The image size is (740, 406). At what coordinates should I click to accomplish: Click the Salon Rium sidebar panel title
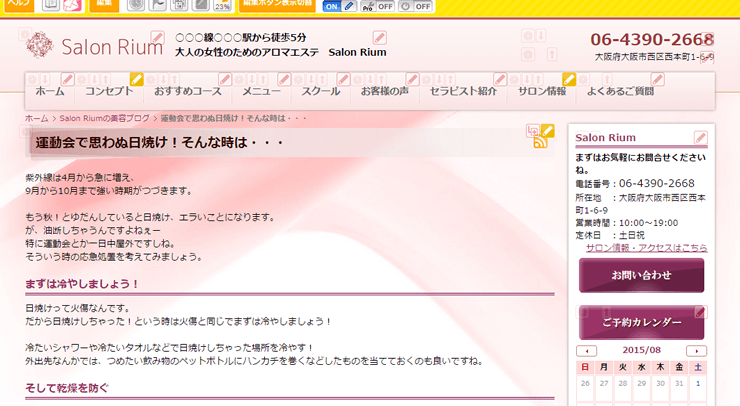605,137
